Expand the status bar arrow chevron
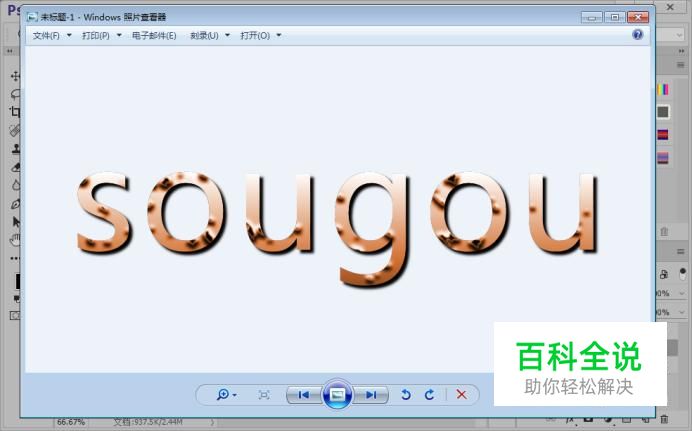 point(212,422)
